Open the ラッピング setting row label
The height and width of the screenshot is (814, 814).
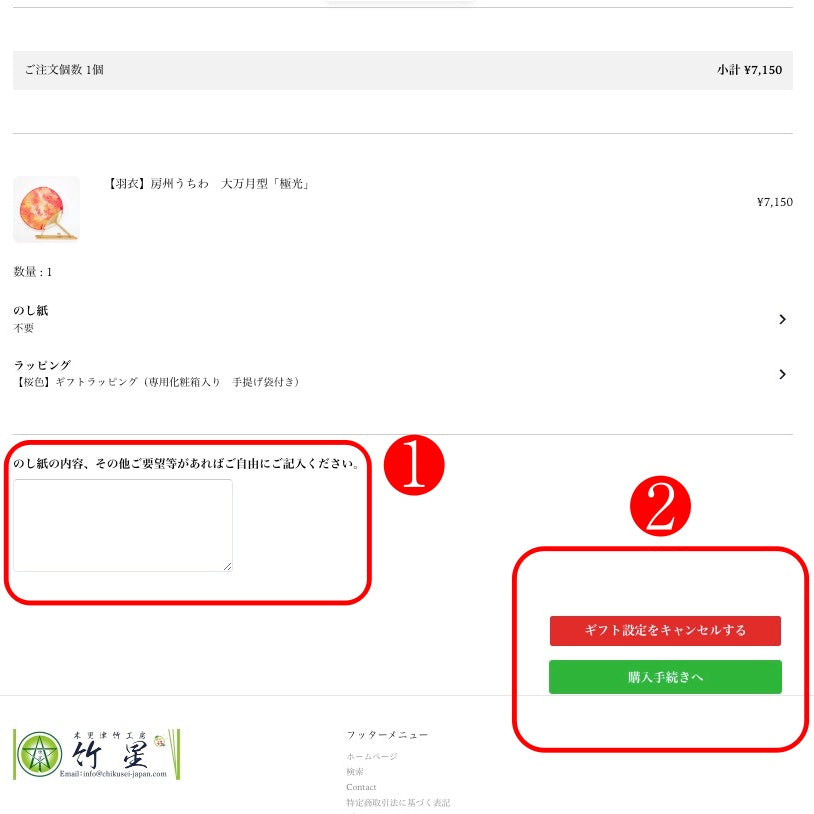tap(42, 365)
